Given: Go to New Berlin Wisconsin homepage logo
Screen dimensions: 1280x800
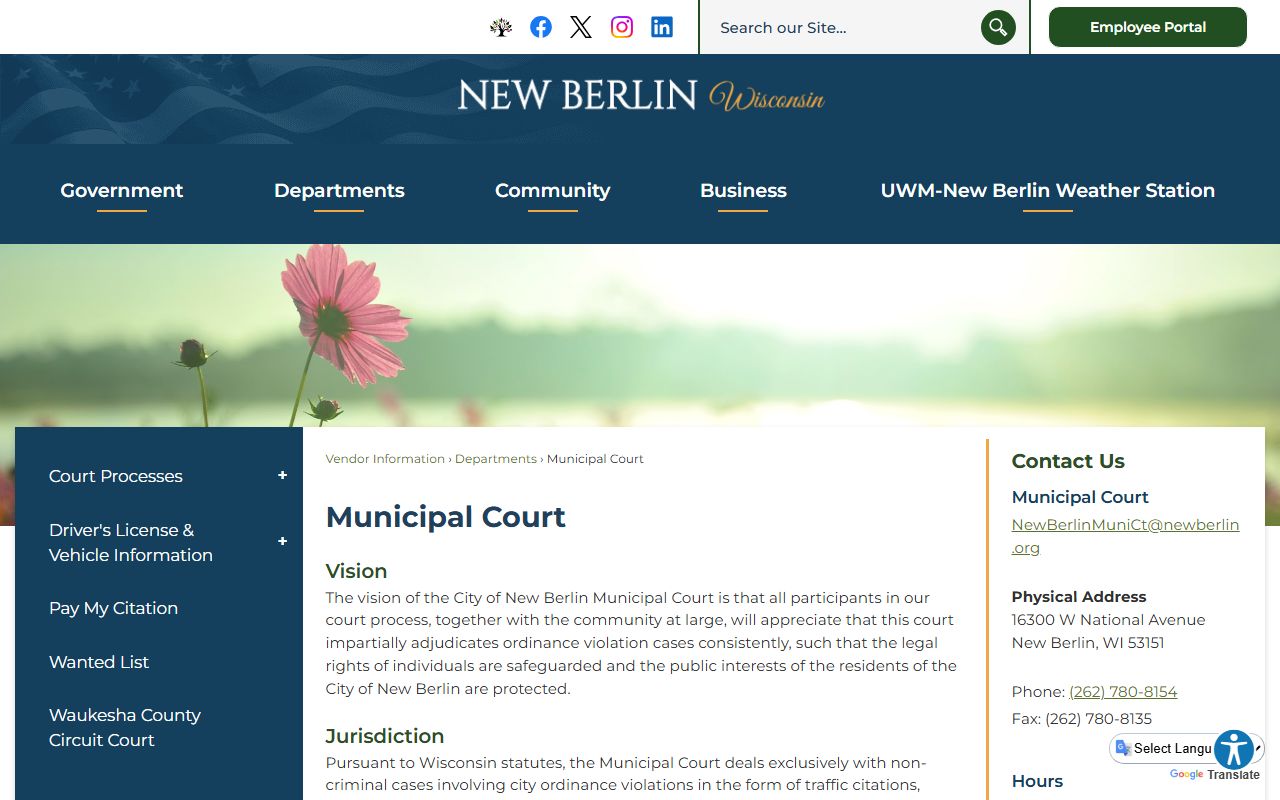Looking at the screenshot, I should point(641,96).
